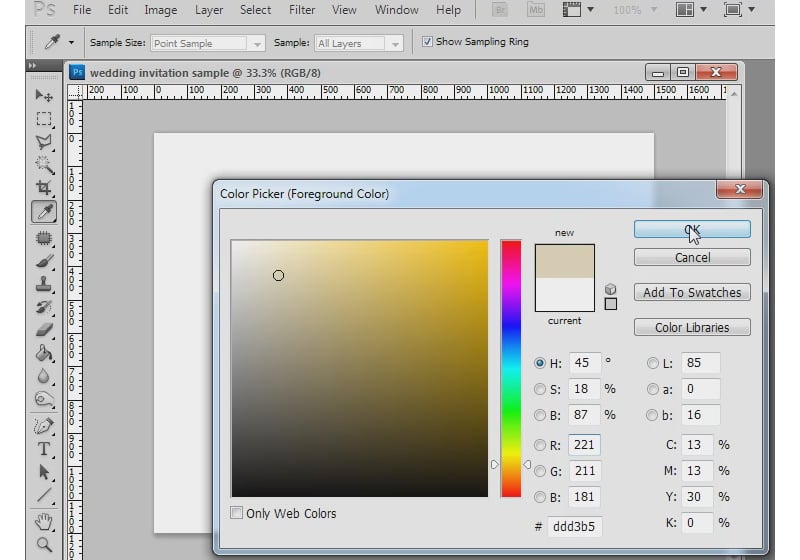Viewport: 800px width, 560px height.
Task: Open the tool preset picker arrow
Action: pos(71,42)
